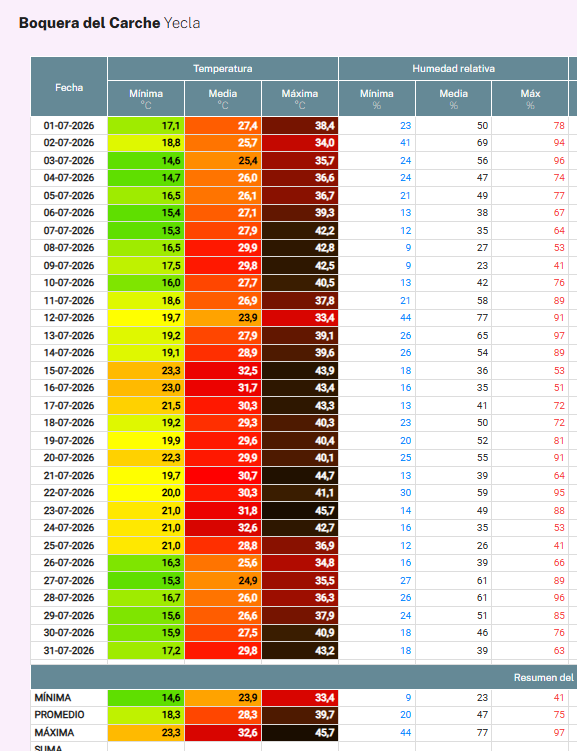Click date cell 16-07-2026

(x=69, y=387)
